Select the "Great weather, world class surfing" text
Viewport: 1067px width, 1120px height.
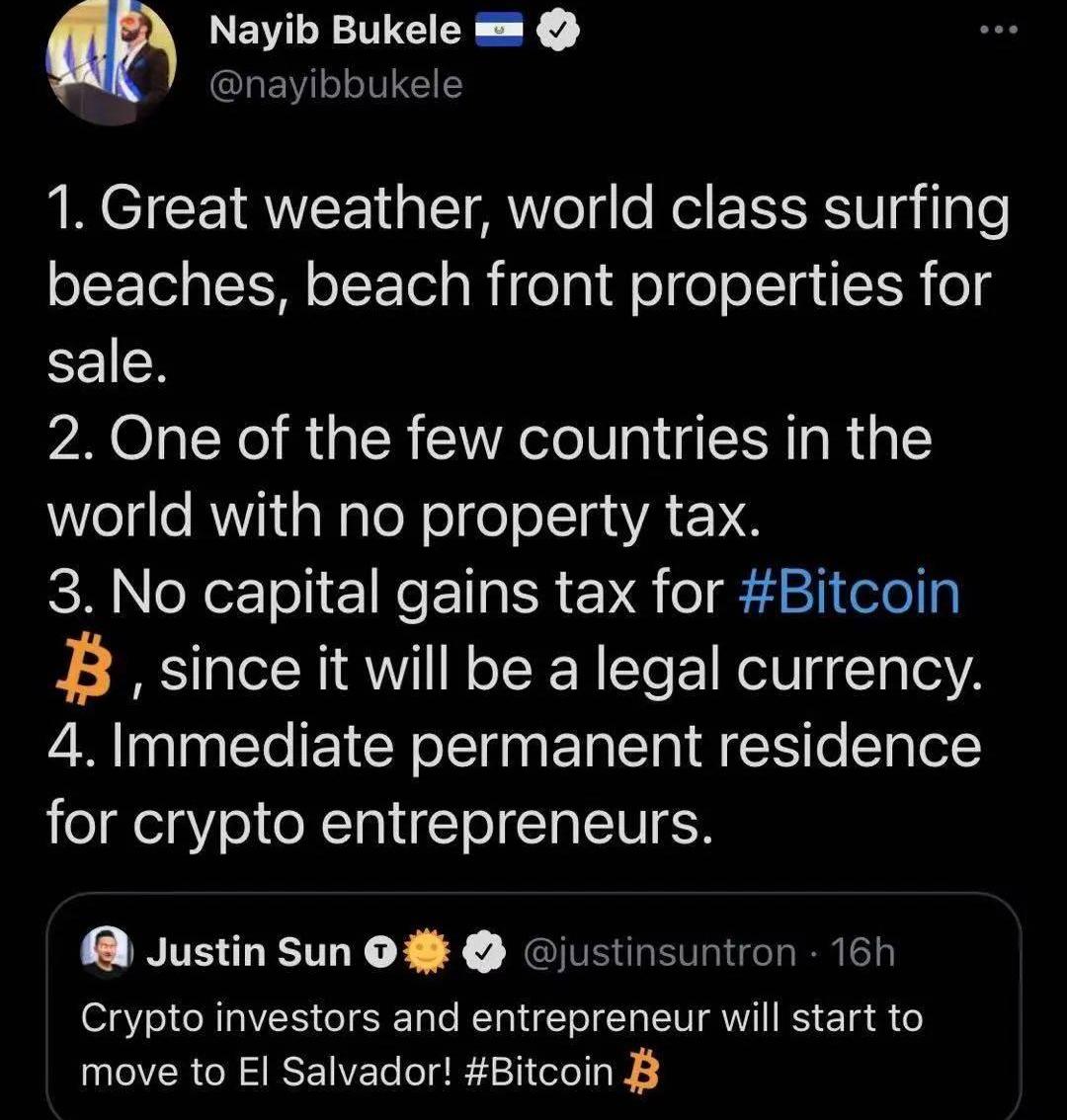point(529,209)
